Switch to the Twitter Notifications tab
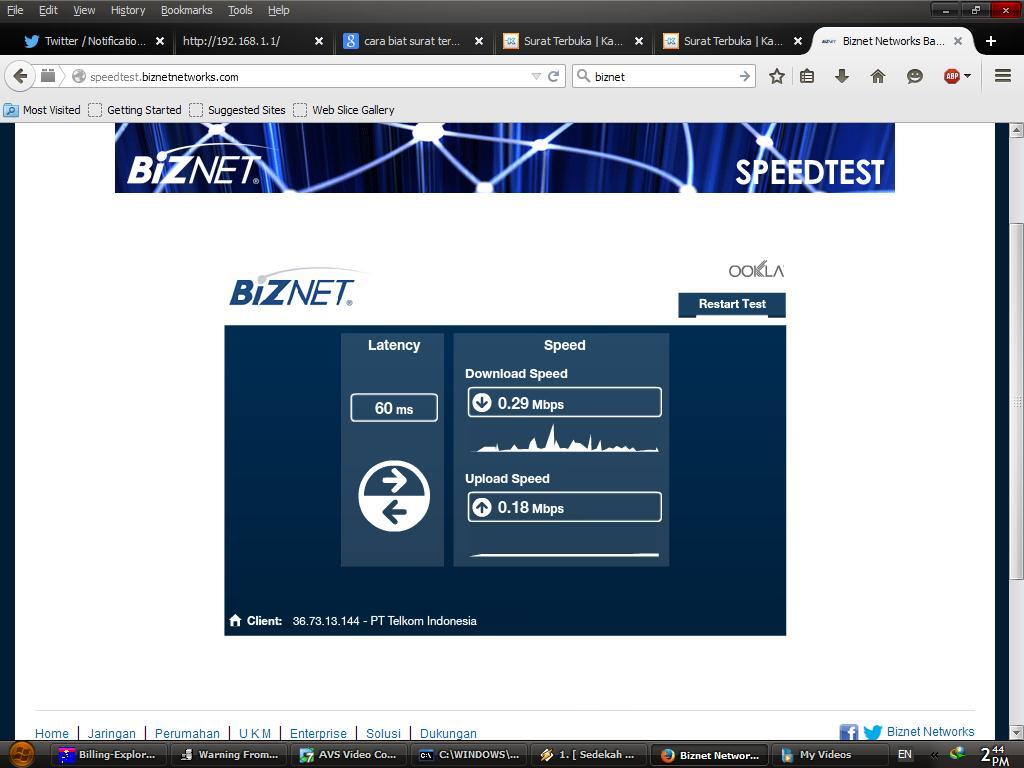Image resolution: width=1024 pixels, height=768 pixels. tap(95, 41)
